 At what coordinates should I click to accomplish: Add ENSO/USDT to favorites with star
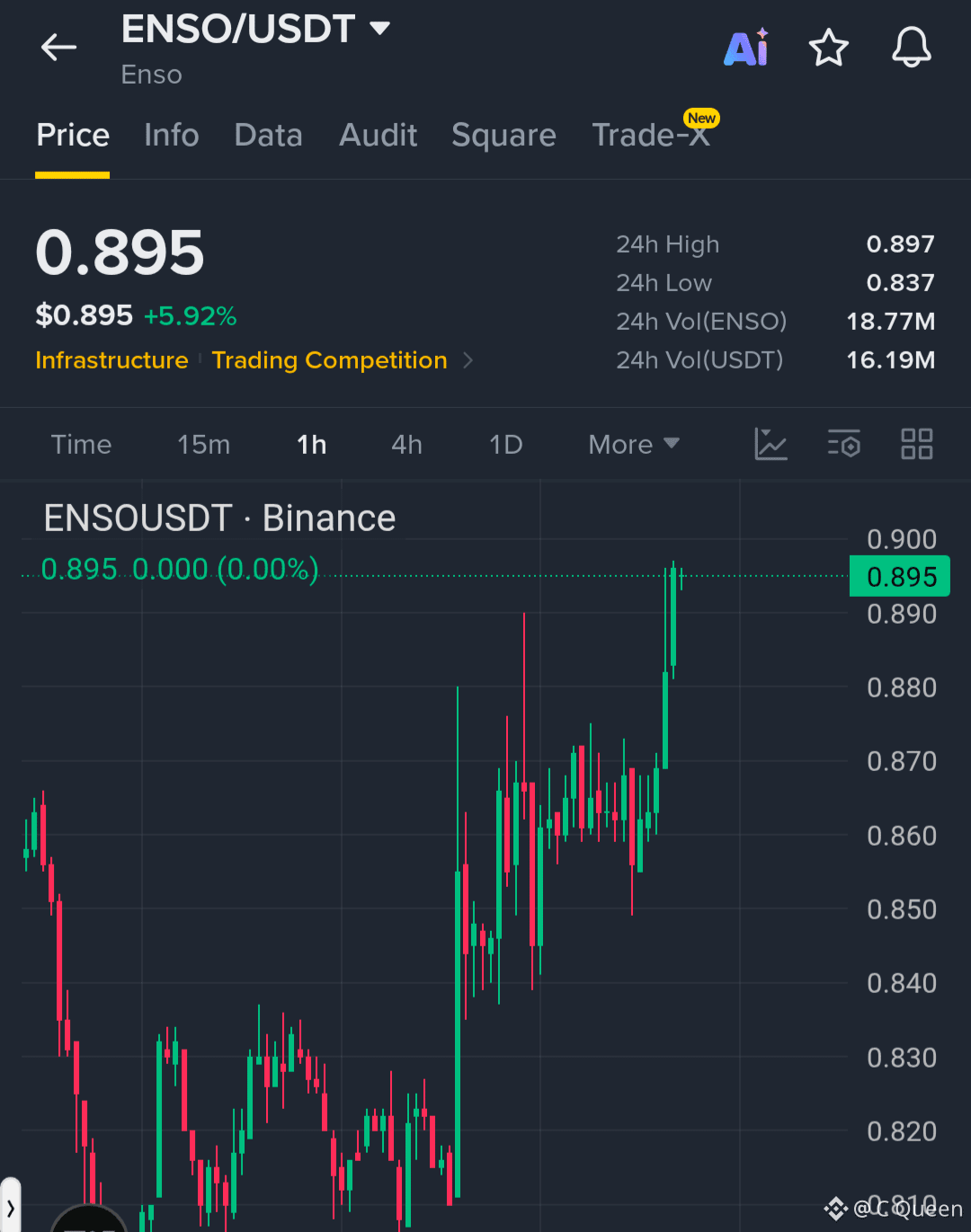[x=828, y=48]
